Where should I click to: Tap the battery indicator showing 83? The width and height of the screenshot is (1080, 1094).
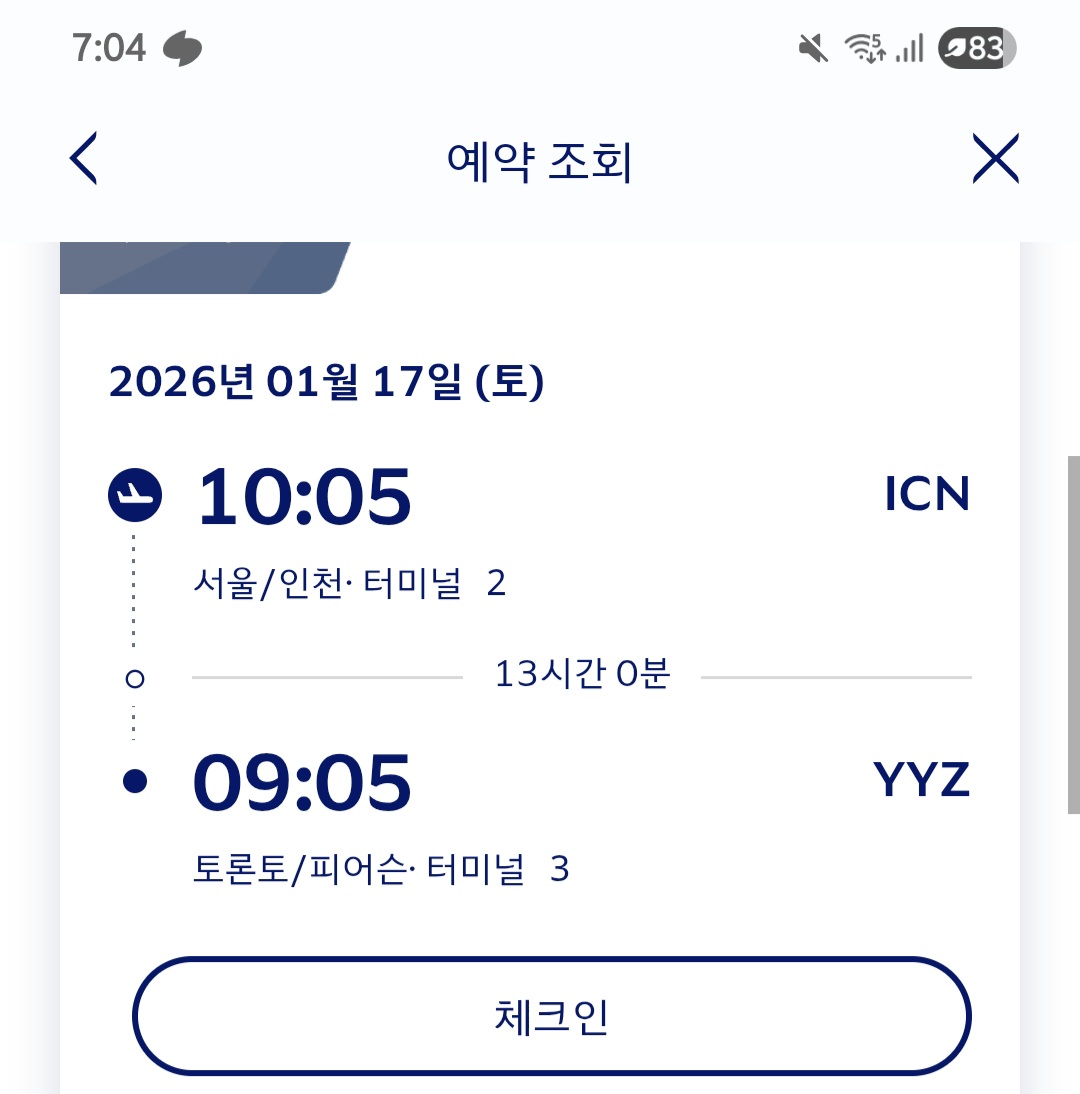(x=977, y=48)
